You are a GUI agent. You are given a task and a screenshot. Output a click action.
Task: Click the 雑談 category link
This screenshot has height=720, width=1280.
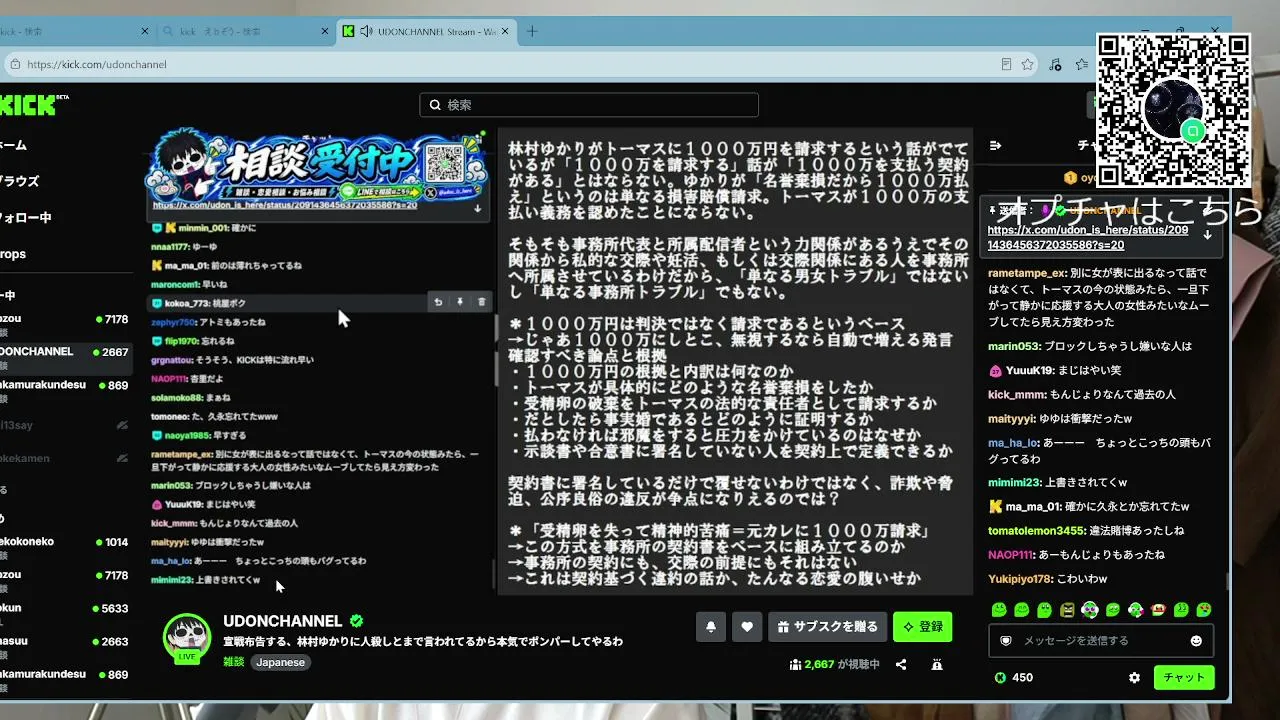233,662
